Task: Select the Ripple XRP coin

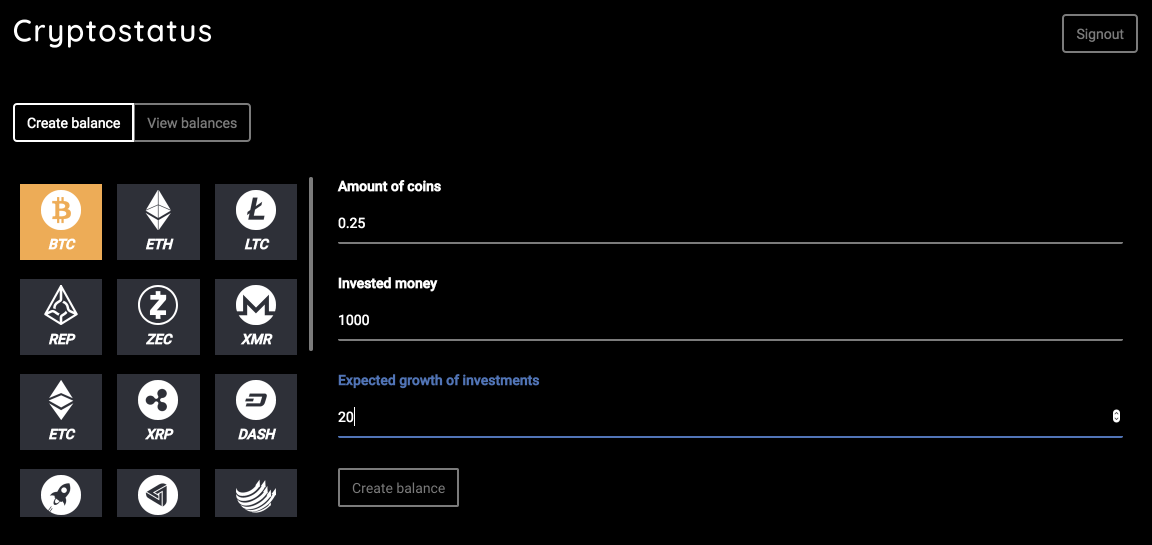Action: pos(158,411)
